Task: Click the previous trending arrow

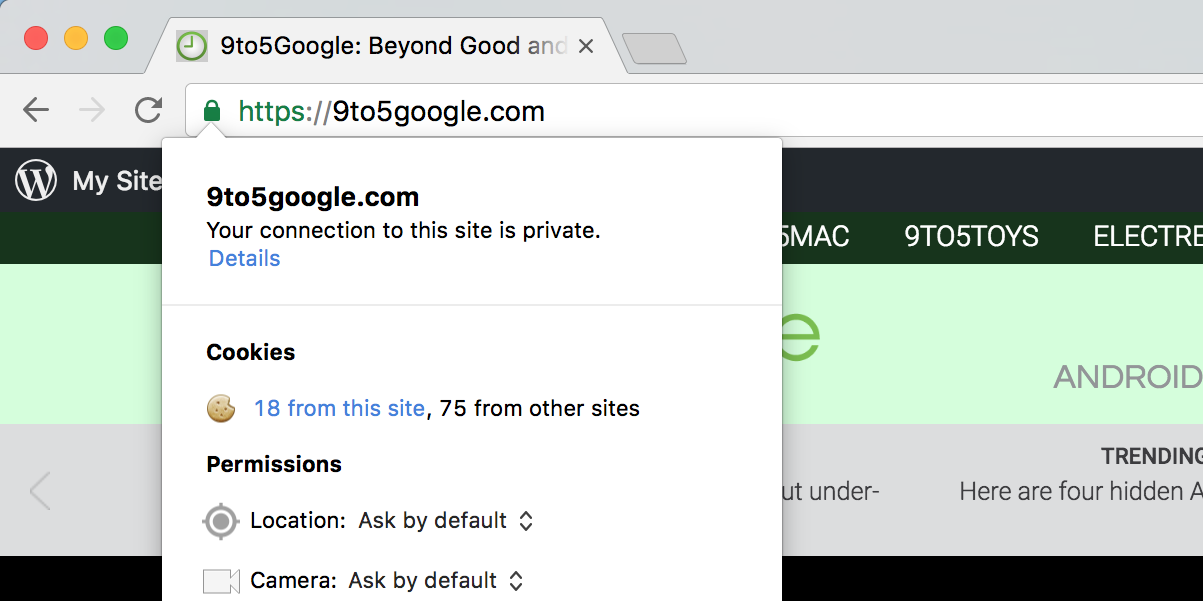Action: (x=40, y=491)
